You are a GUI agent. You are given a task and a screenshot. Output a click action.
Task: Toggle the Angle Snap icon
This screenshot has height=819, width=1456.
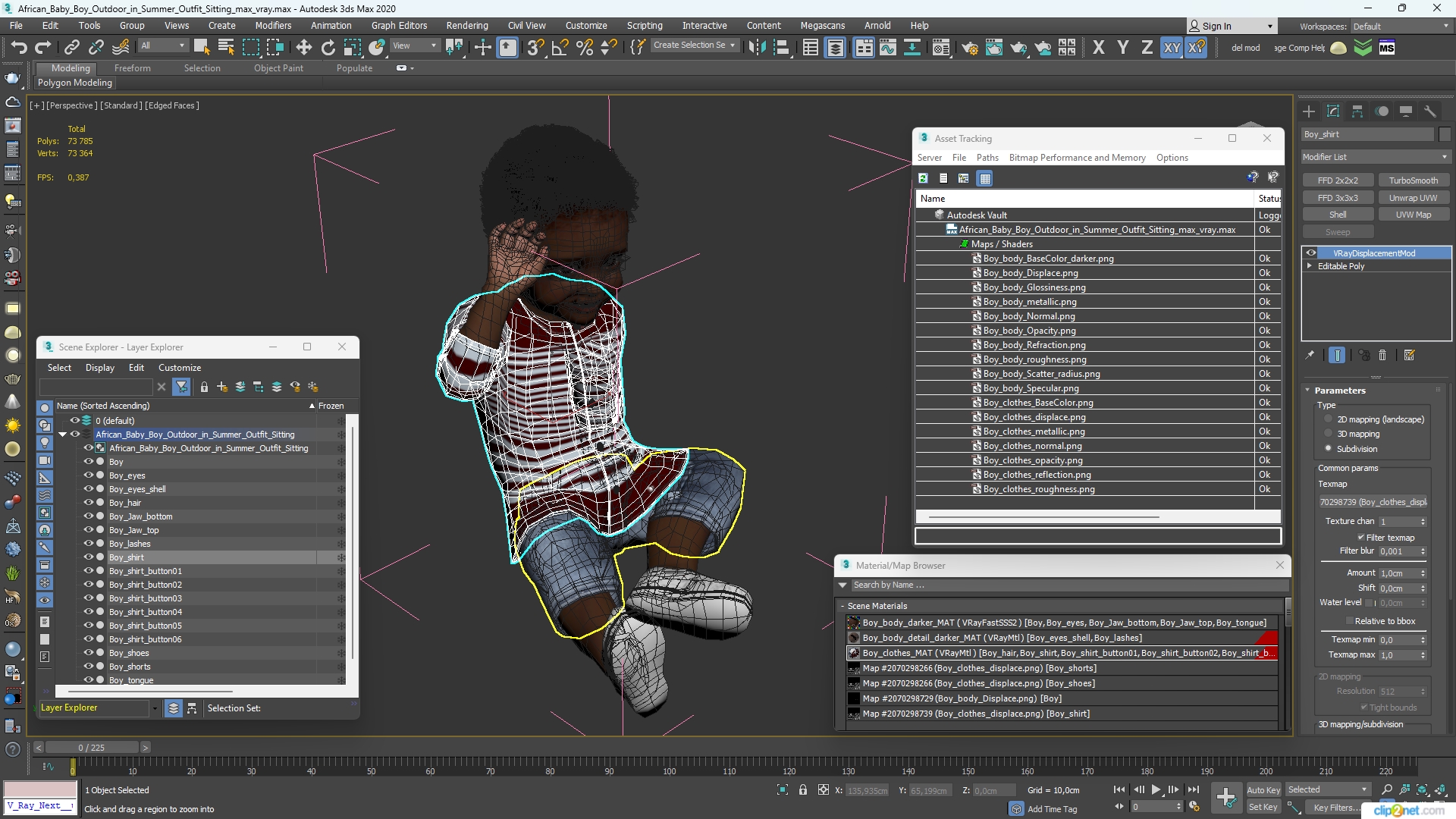[560, 47]
